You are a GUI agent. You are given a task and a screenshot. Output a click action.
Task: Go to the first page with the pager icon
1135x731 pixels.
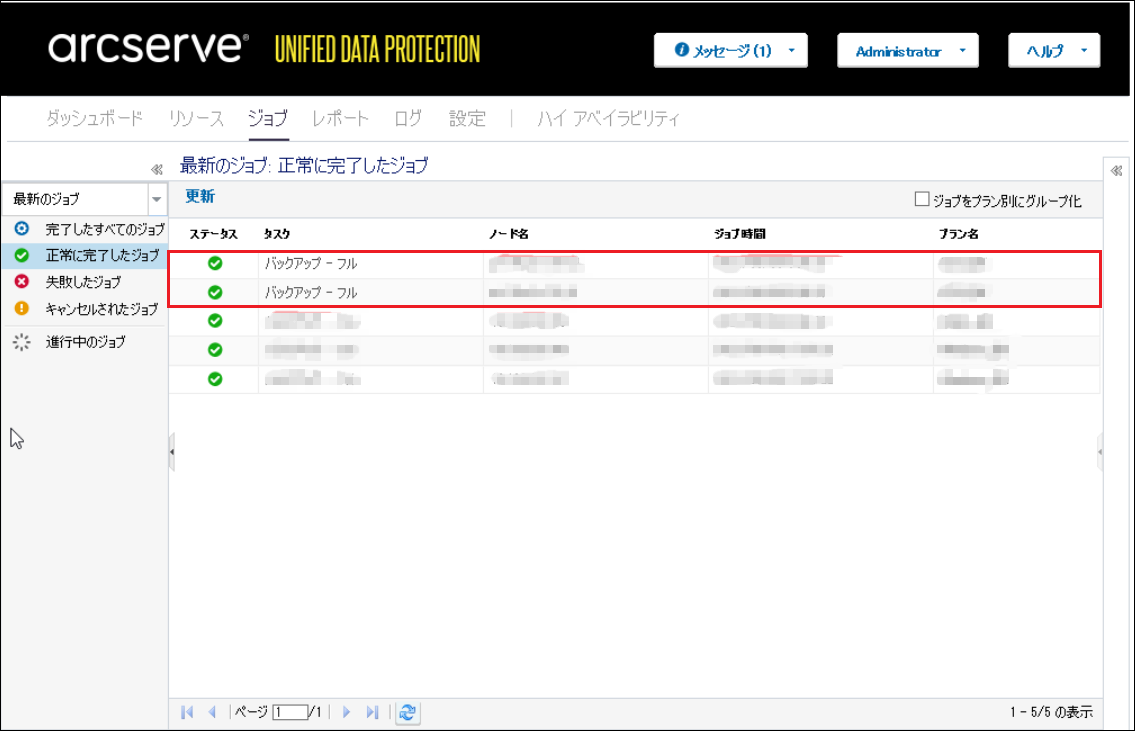187,712
